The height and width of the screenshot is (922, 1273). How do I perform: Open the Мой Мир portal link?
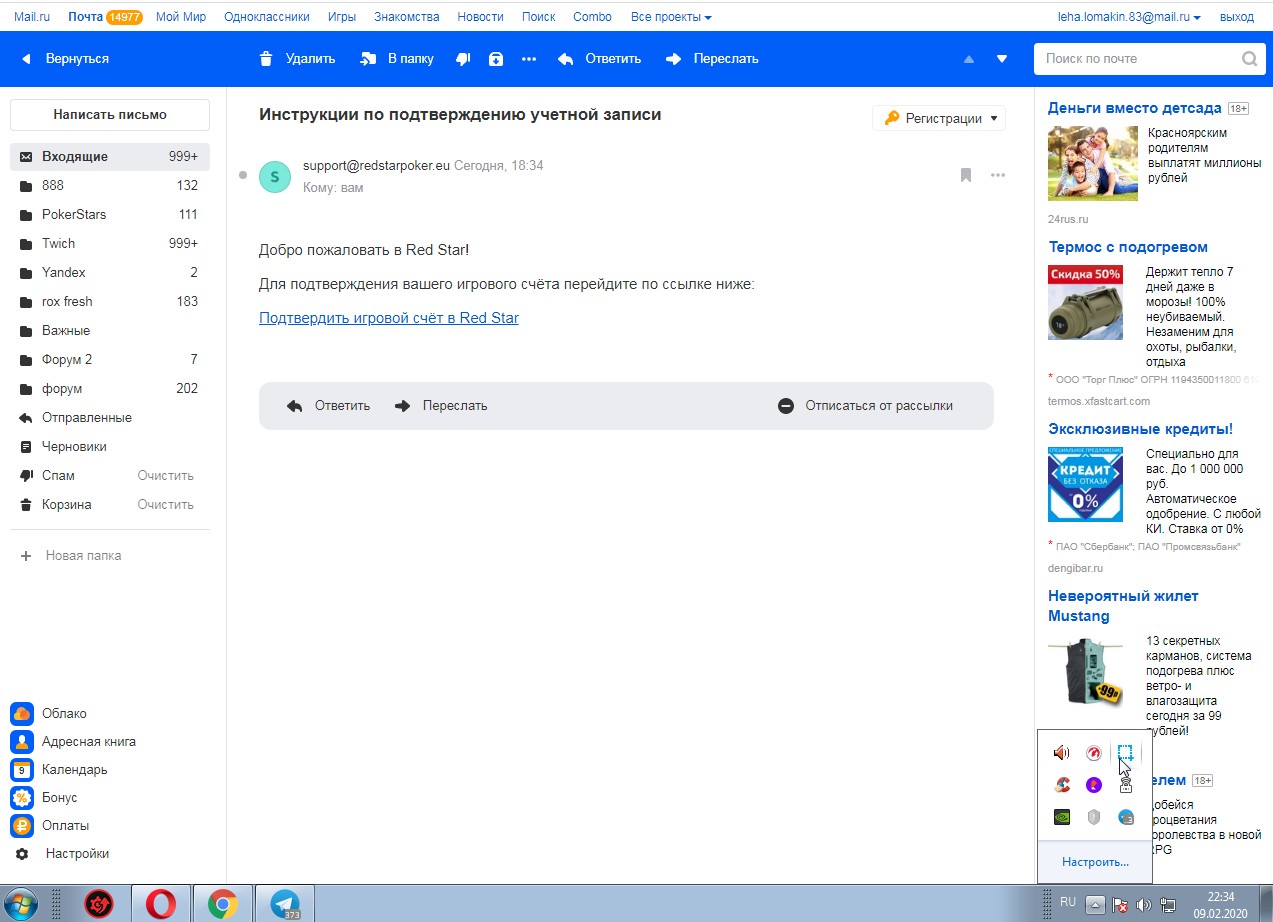pyautogui.click(x=181, y=17)
